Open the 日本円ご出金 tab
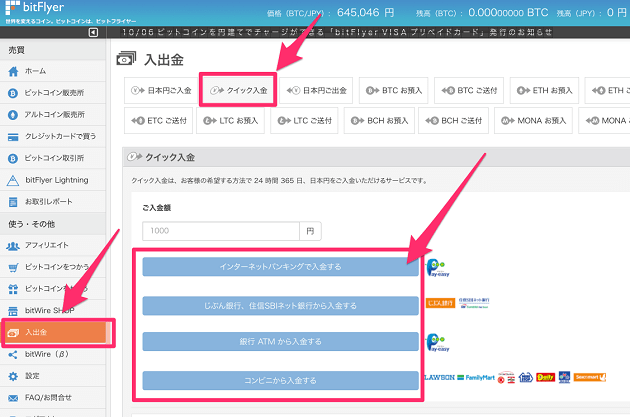The image size is (630, 417). tap(316, 91)
